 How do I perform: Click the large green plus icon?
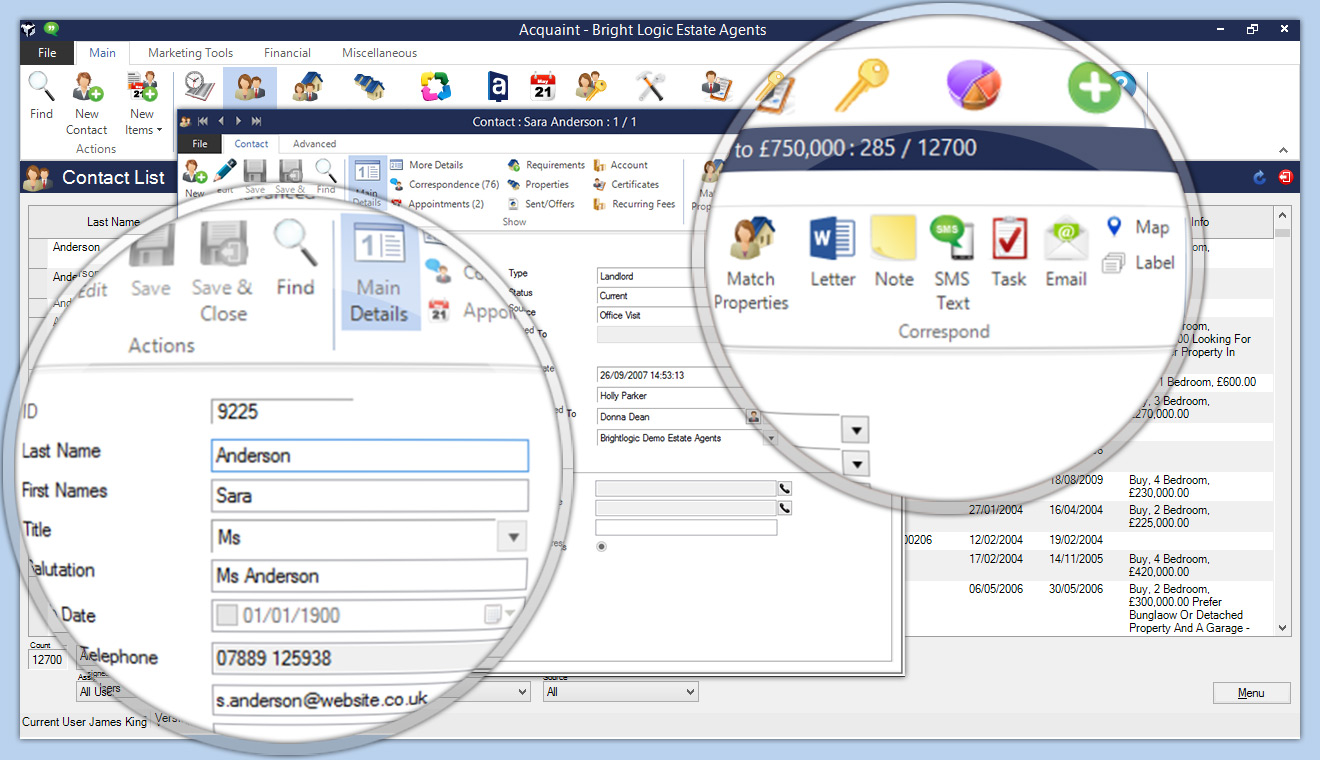tap(1095, 88)
